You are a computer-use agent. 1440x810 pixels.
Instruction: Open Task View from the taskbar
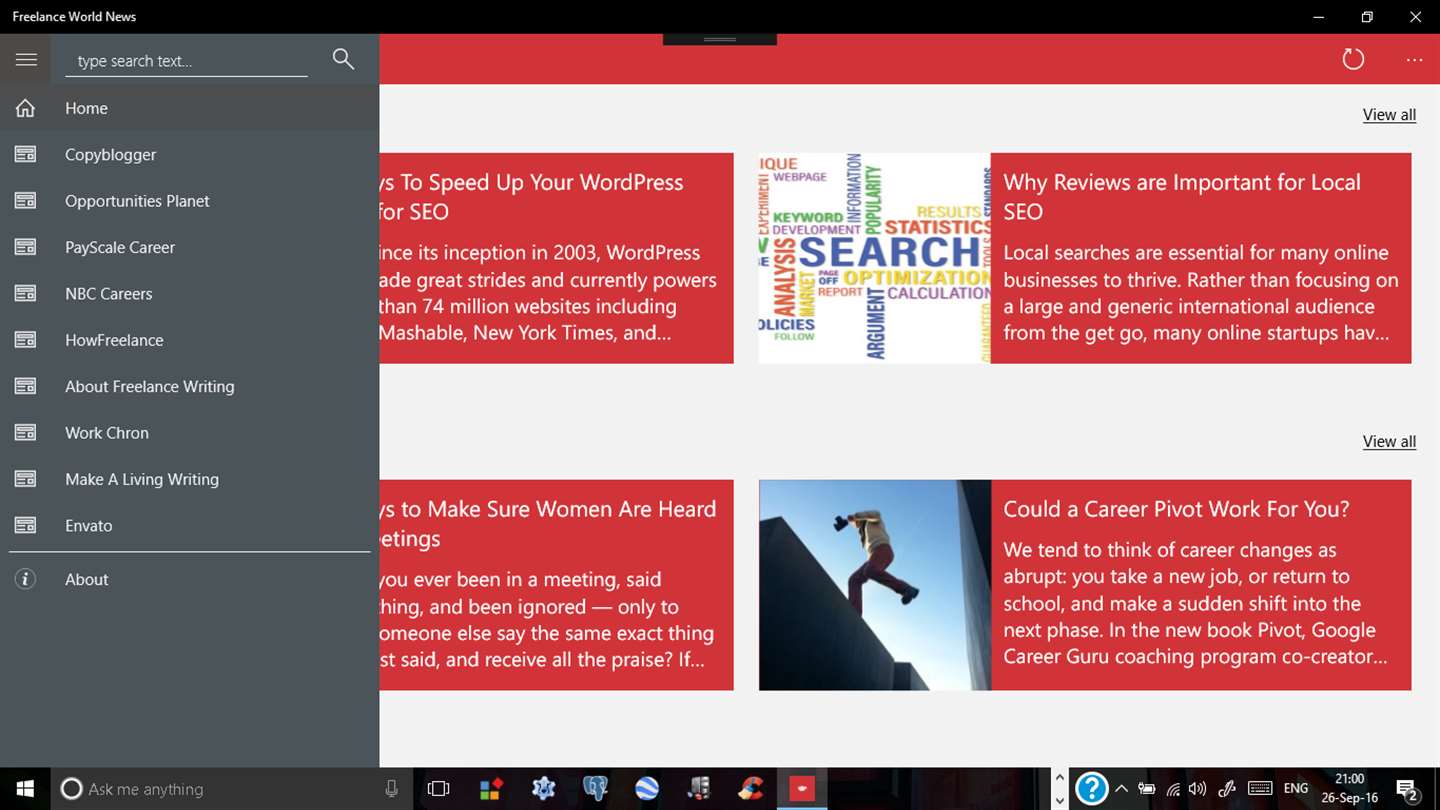(x=438, y=789)
